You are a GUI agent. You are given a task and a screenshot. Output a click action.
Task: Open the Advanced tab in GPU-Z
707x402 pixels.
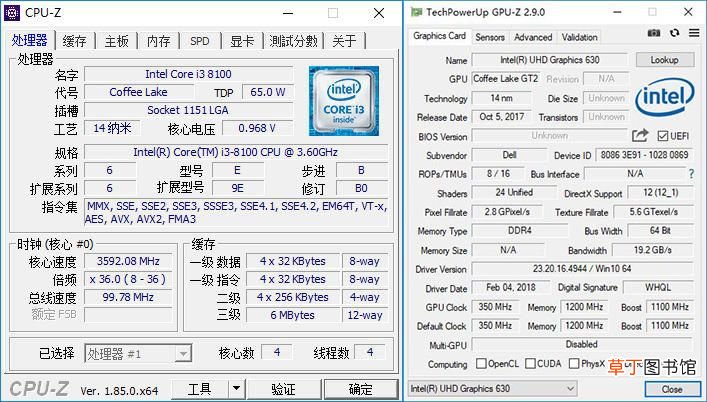click(533, 37)
